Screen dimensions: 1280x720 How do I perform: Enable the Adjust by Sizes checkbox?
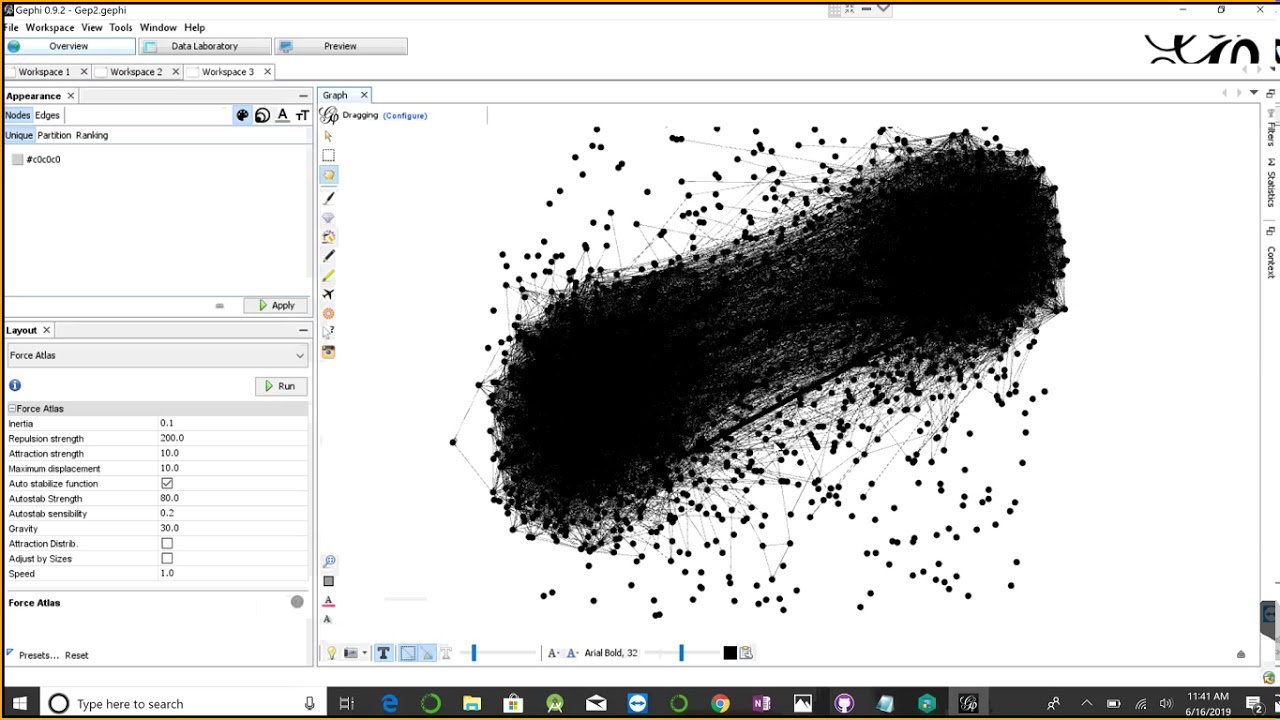tap(167, 559)
